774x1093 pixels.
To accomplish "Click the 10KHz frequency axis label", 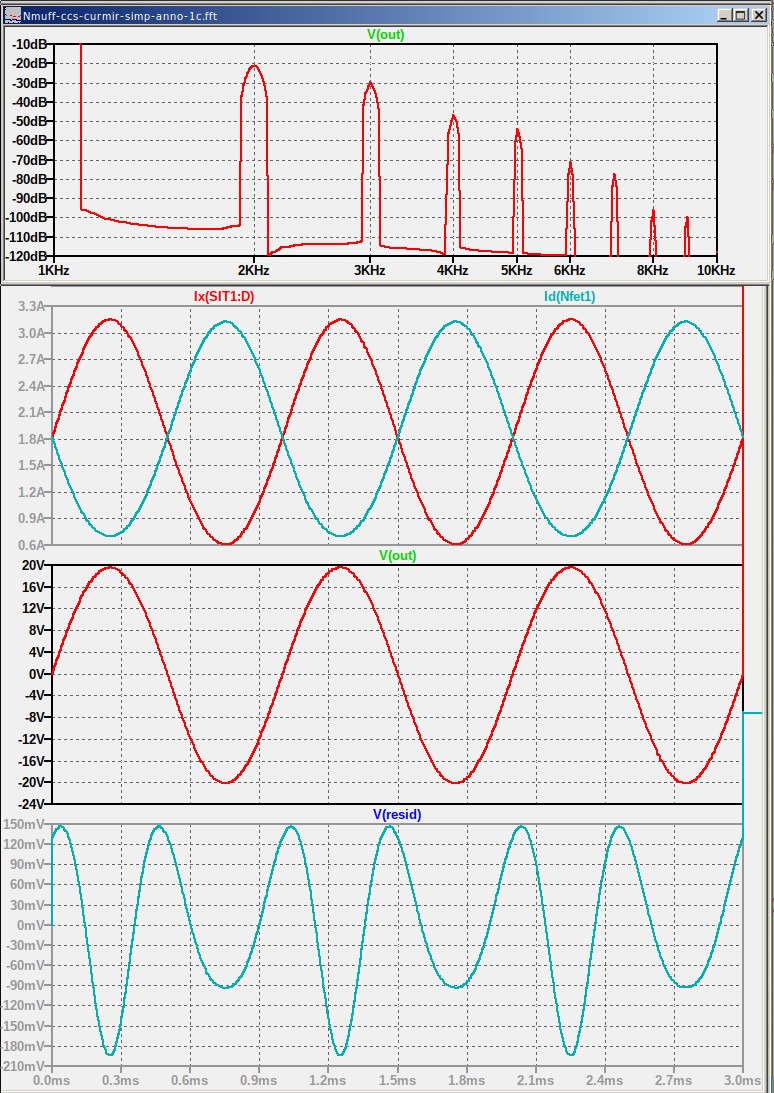I will 715,270.
